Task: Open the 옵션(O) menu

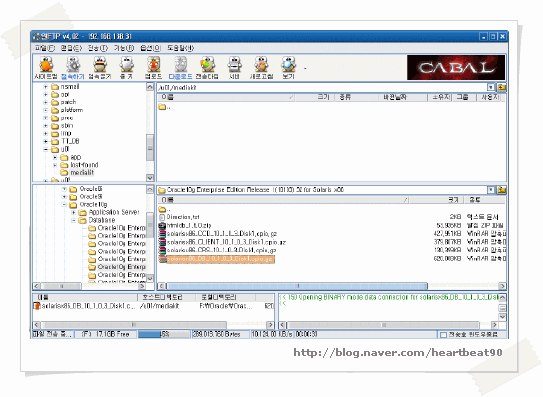Action: [x=150, y=48]
